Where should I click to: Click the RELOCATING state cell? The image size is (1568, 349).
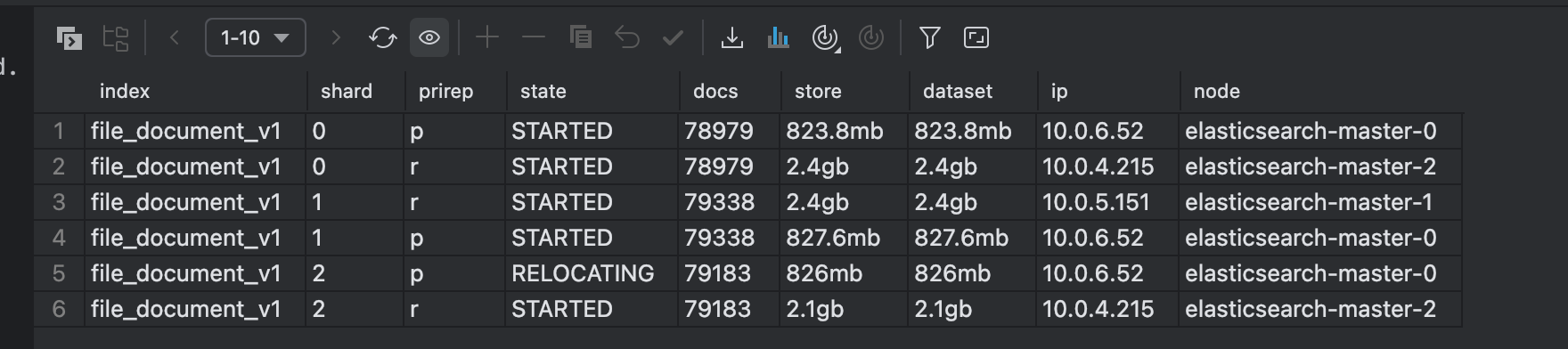[592, 273]
